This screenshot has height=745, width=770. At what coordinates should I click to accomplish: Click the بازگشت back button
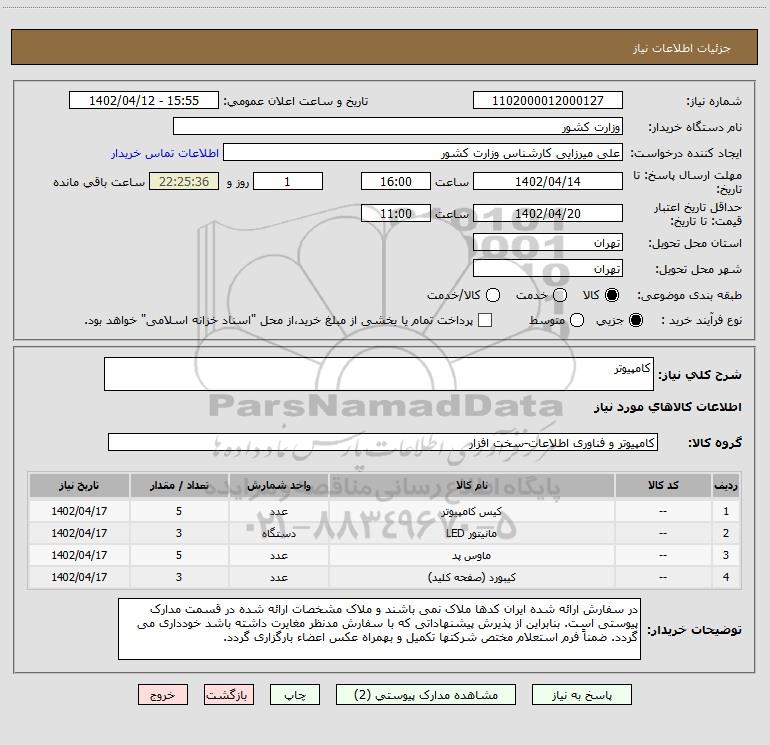click(x=229, y=695)
